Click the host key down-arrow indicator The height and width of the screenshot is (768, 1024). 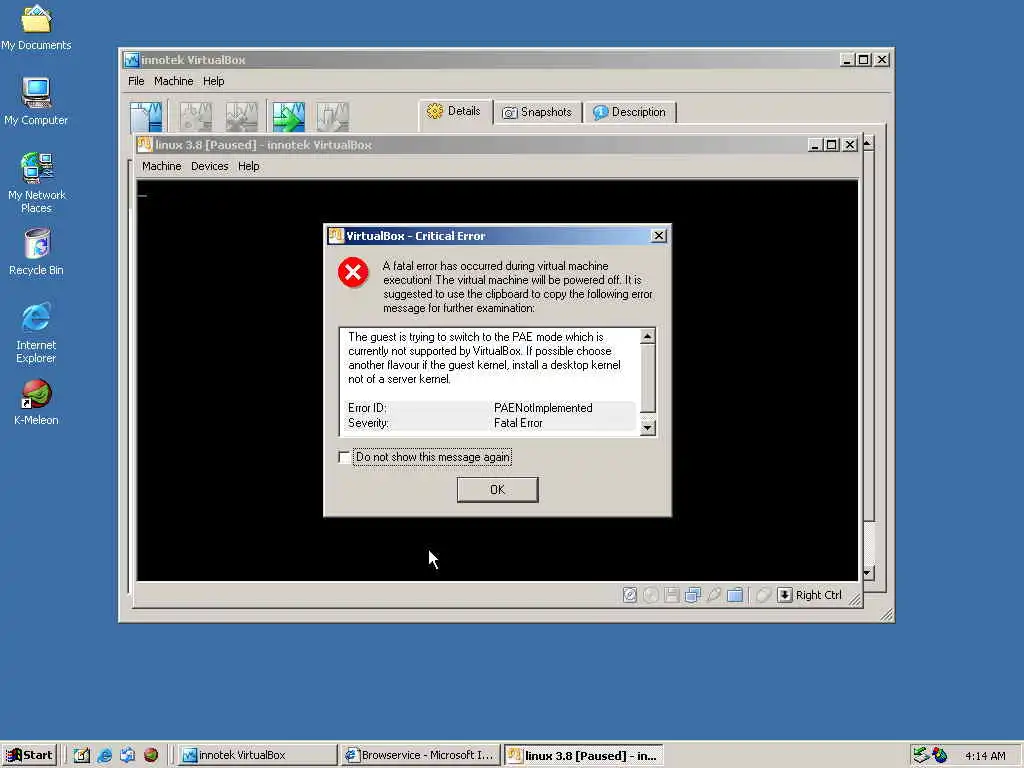(x=784, y=595)
